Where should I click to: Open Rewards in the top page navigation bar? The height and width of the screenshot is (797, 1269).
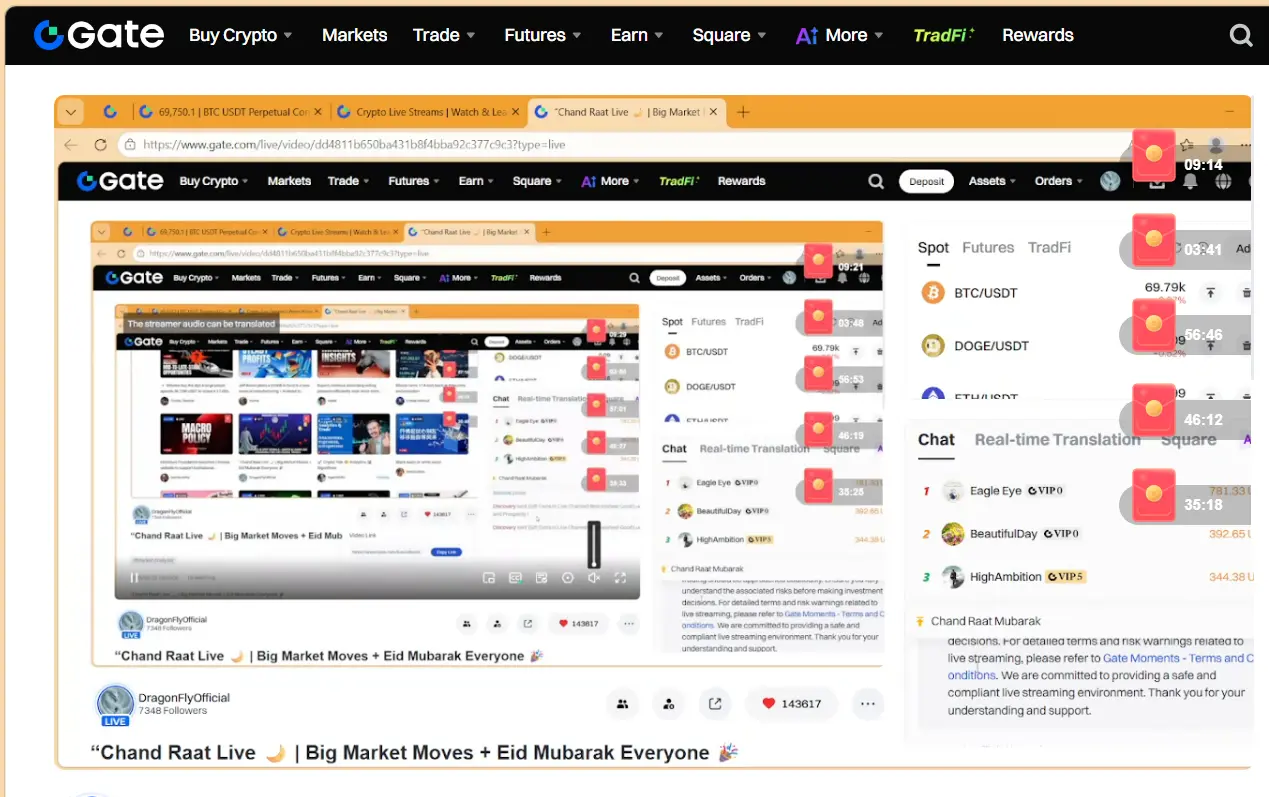pyautogui.click(x=1037, y=35)
